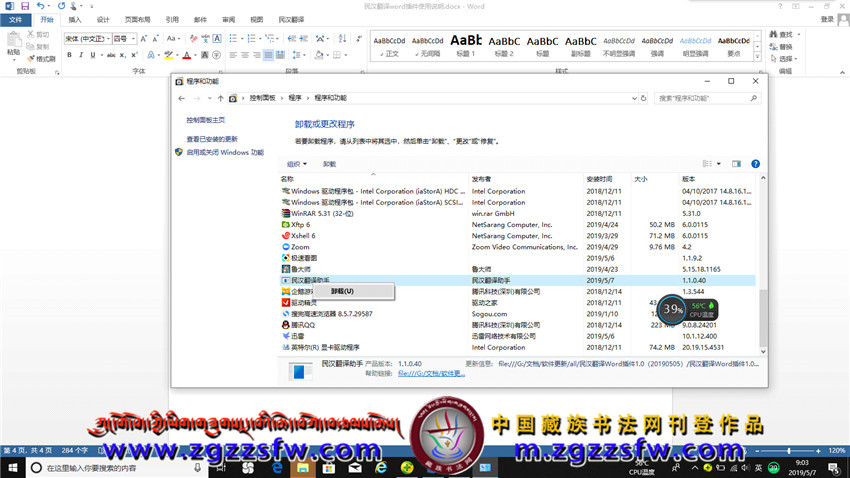Select align-left paragraph alignment in Word
The width and height of the screenshot is (850, 478).
coord(233,55)
